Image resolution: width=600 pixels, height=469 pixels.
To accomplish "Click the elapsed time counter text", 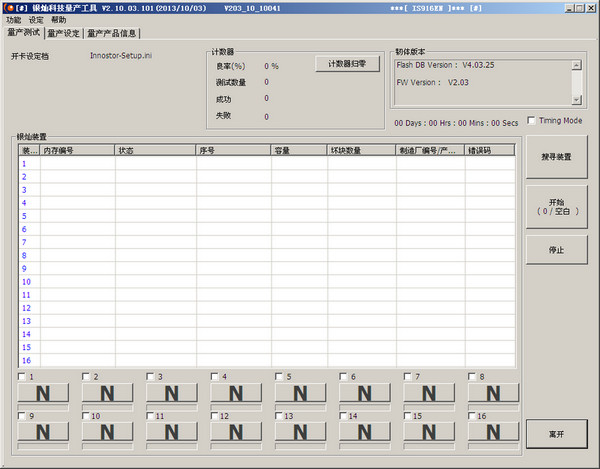I will tap(456, 123).
